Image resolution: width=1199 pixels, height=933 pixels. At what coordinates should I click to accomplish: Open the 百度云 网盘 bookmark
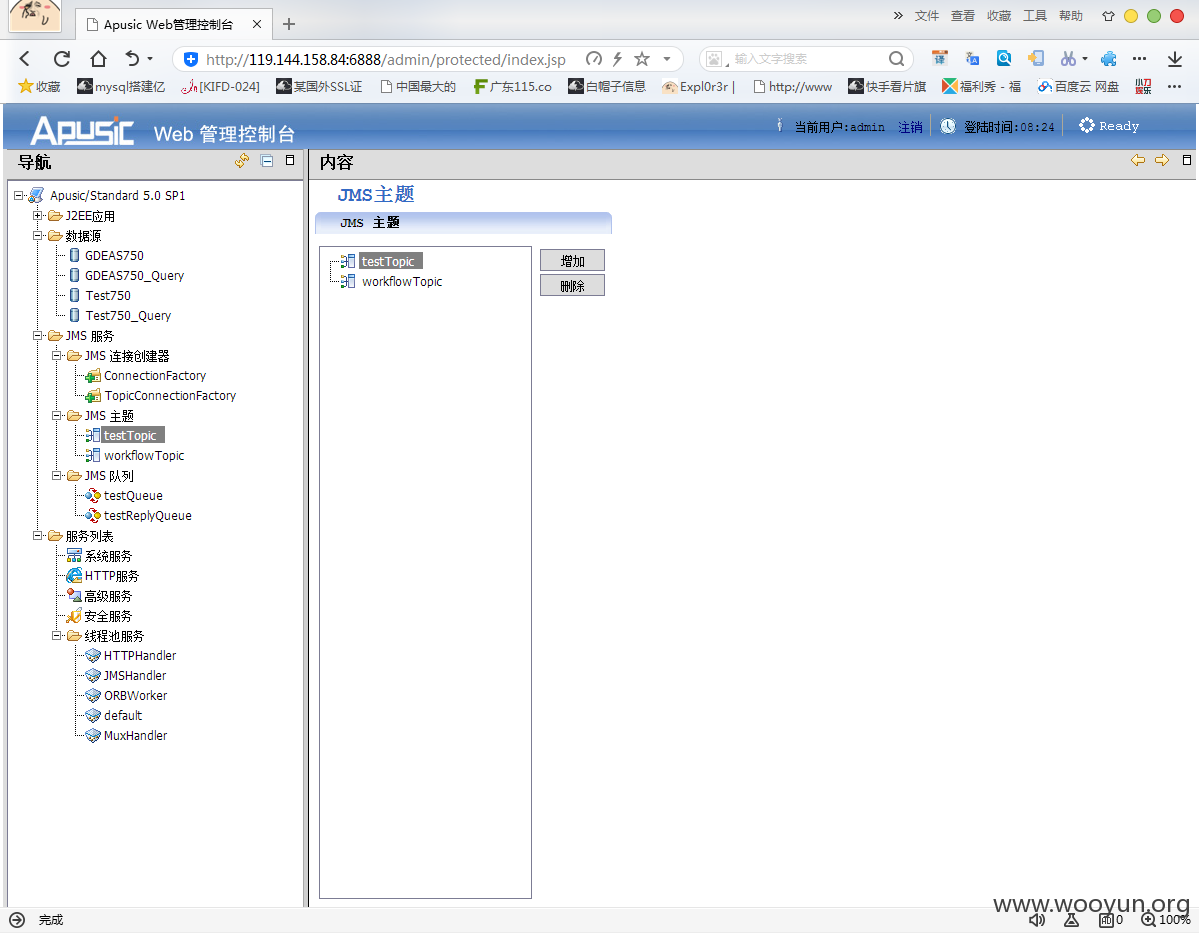pos(1078,86)
